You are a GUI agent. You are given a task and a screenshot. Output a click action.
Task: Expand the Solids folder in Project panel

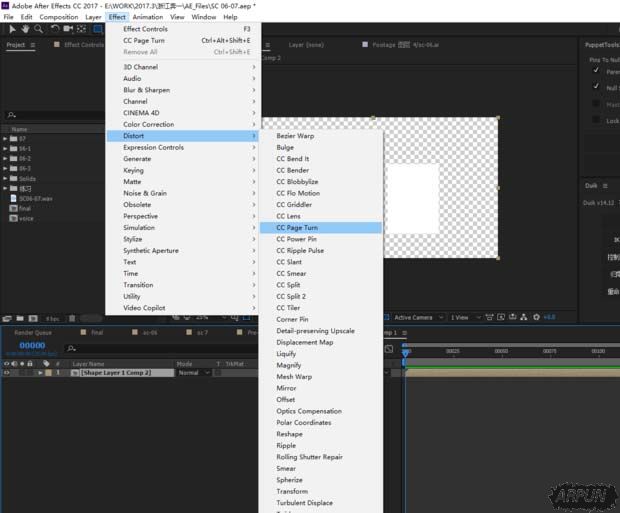pyautogui.click(x=5, y=179)
